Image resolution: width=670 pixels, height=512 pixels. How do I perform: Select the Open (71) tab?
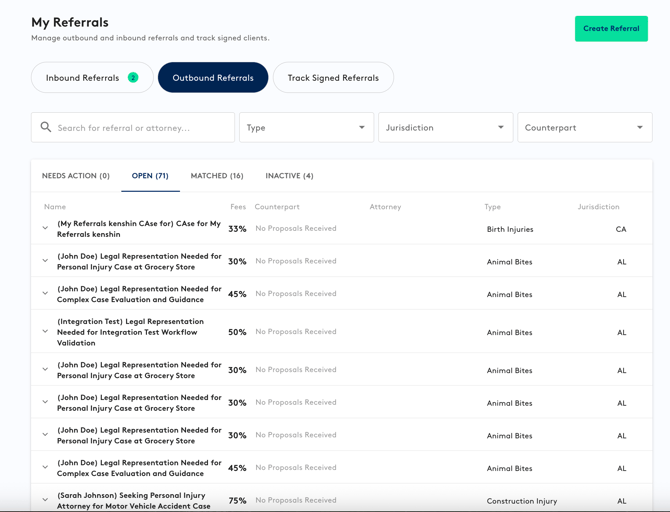(x=150, y=176)
